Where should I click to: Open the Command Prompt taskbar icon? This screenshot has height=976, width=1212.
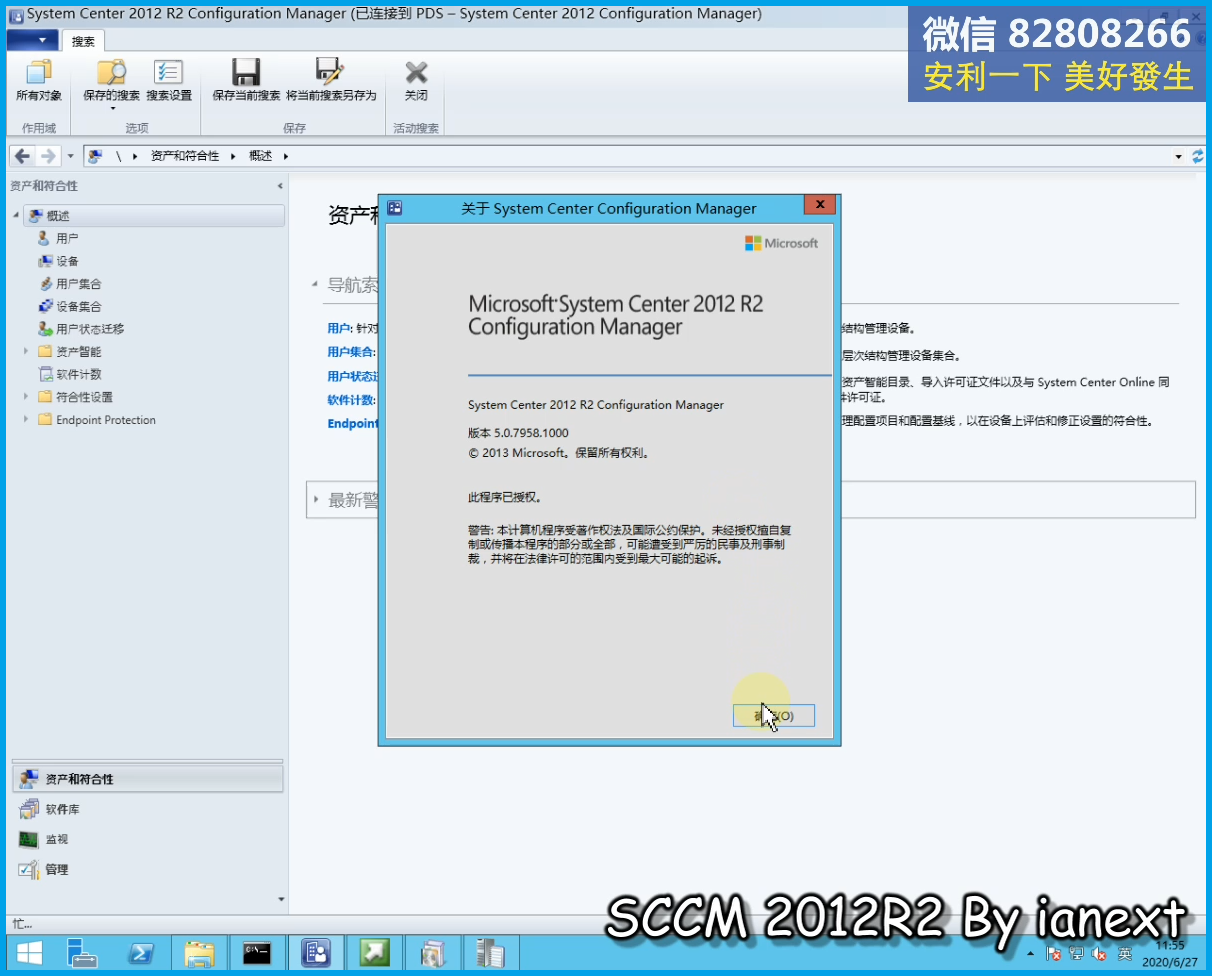coord(257,953)
